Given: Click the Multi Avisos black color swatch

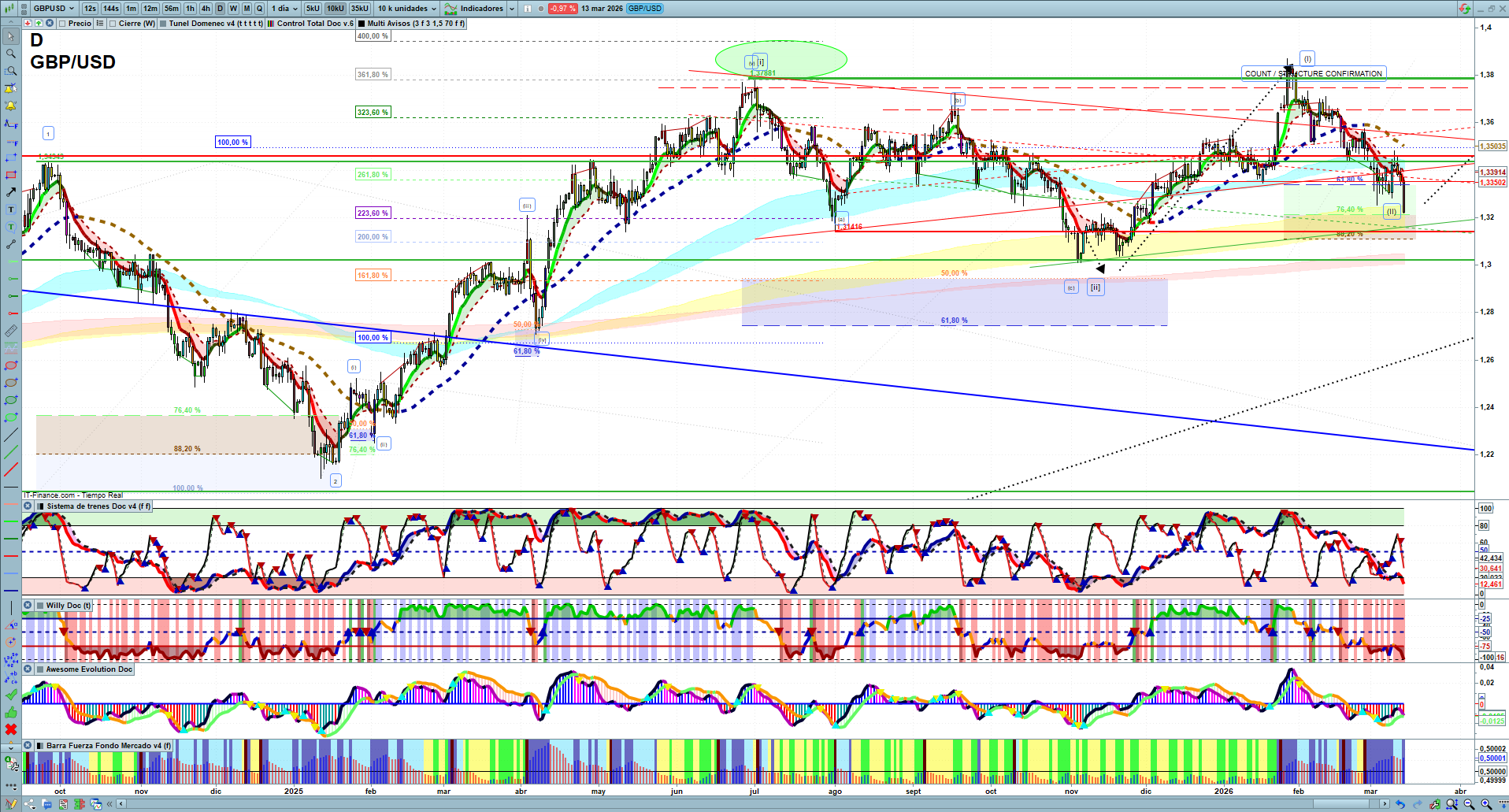Looking at the screenshot, I should [361, 24].
